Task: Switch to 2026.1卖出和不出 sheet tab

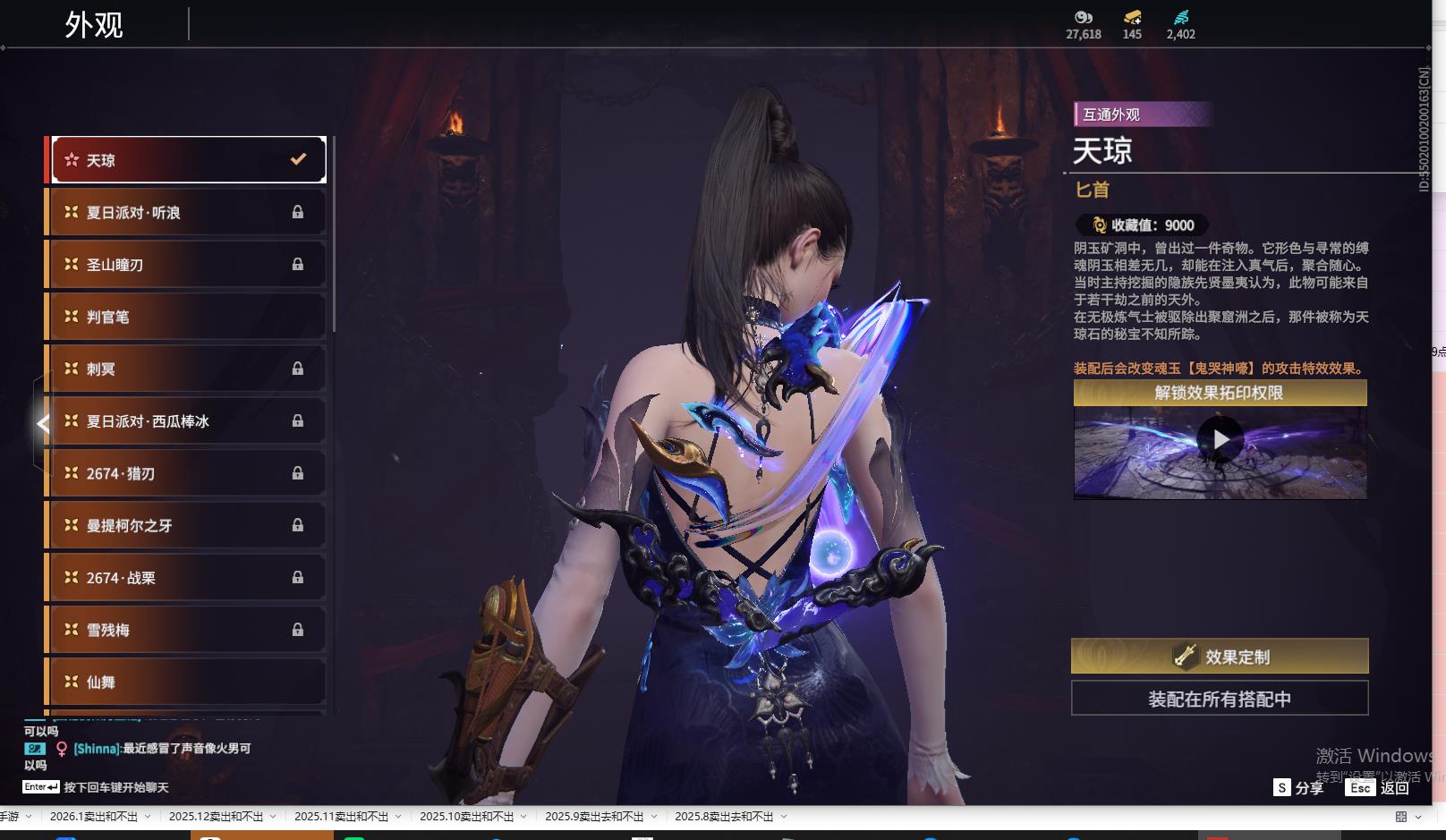Action: click(x=94, y=817)
